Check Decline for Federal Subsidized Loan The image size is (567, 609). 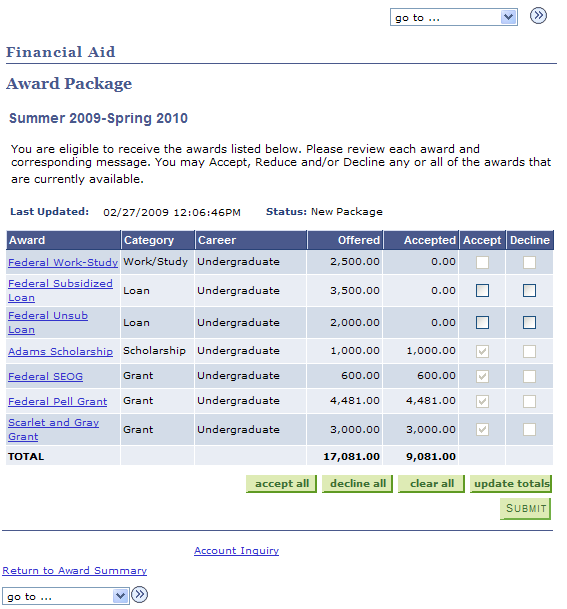529,291
